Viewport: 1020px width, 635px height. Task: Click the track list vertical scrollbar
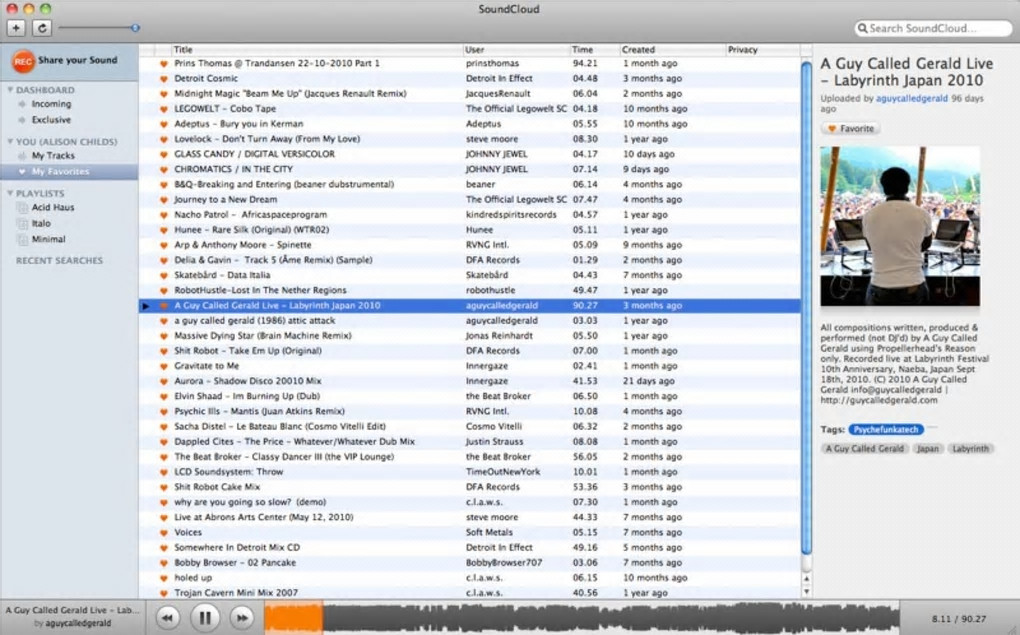[807, 309]
